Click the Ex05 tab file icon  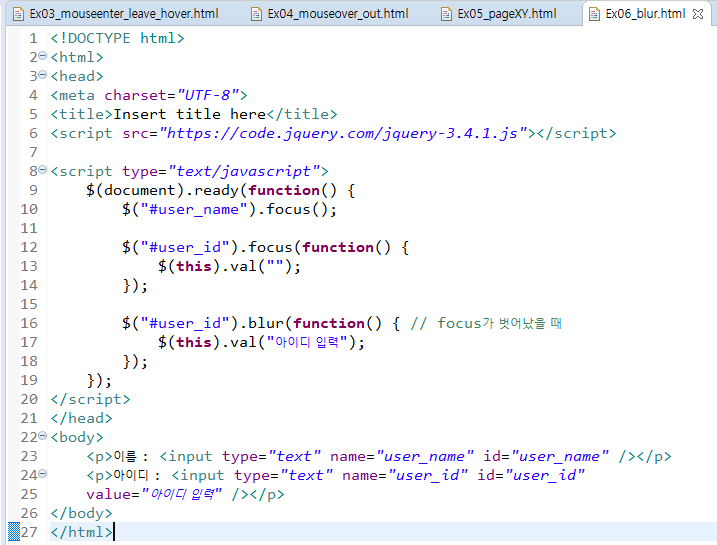coord(446,14)
